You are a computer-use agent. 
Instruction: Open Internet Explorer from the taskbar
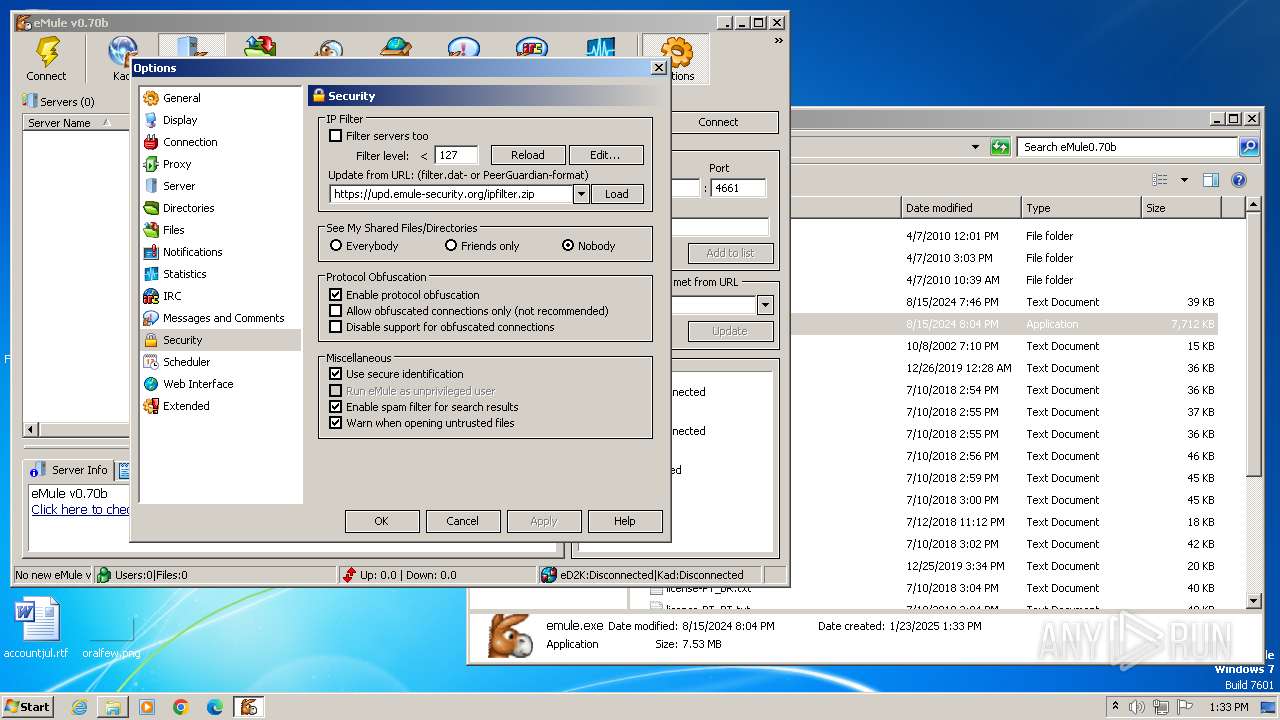point(79,707)
